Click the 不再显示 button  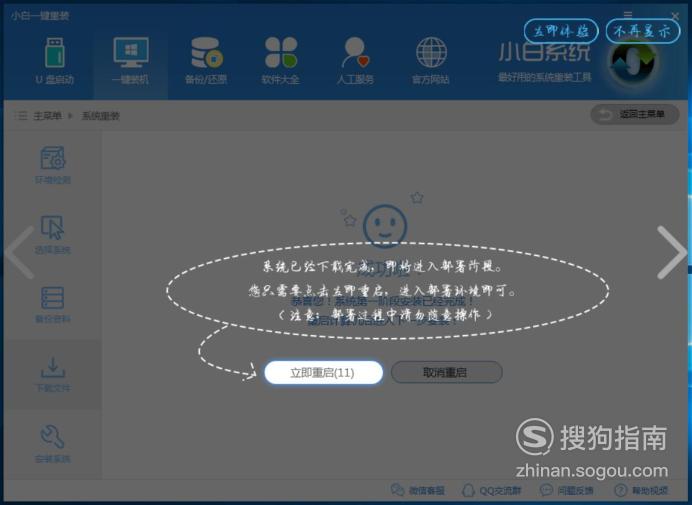pyautogui.click(x=643, y=31)
